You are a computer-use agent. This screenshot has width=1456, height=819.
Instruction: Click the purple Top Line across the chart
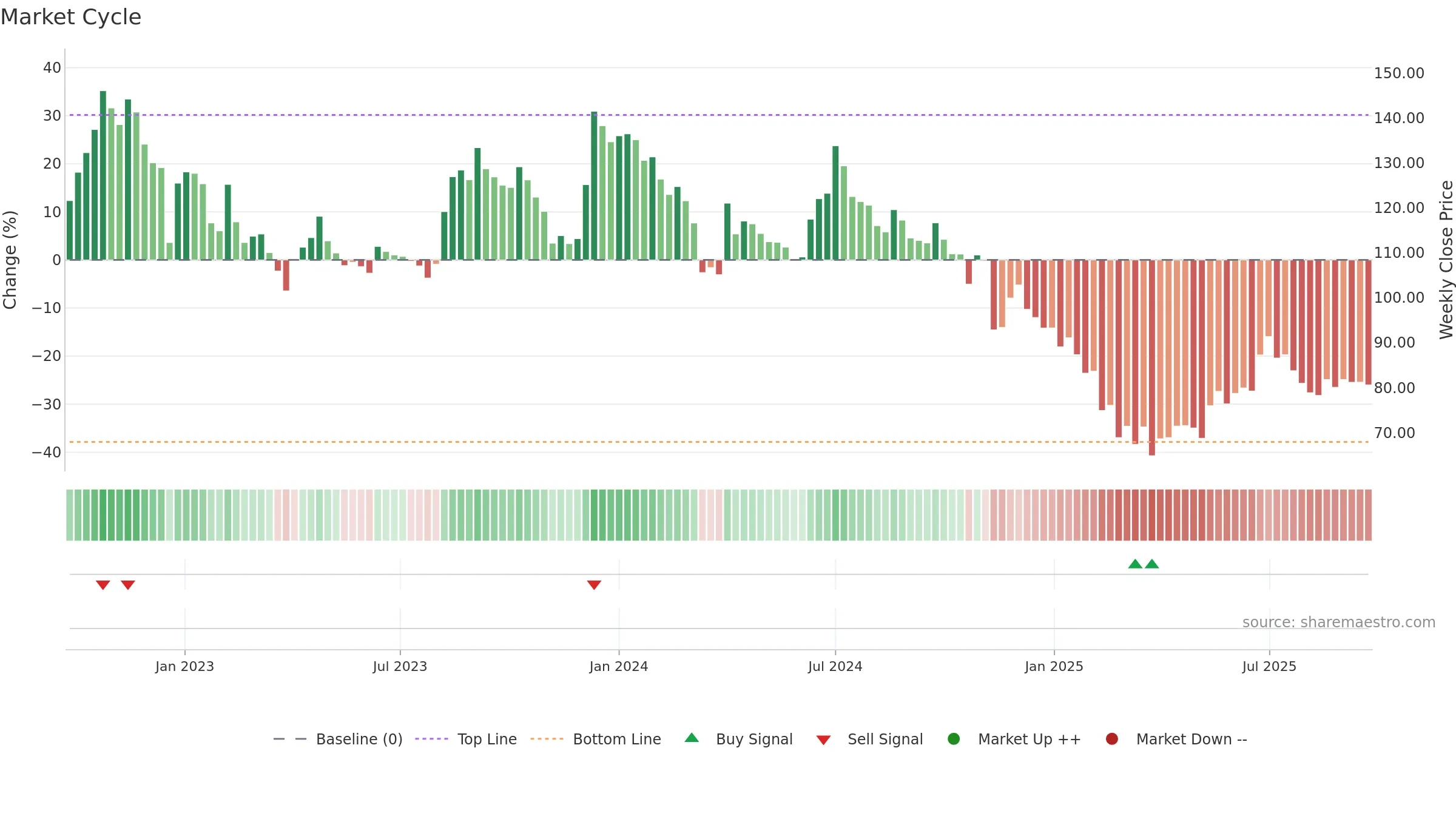[719, 115]
